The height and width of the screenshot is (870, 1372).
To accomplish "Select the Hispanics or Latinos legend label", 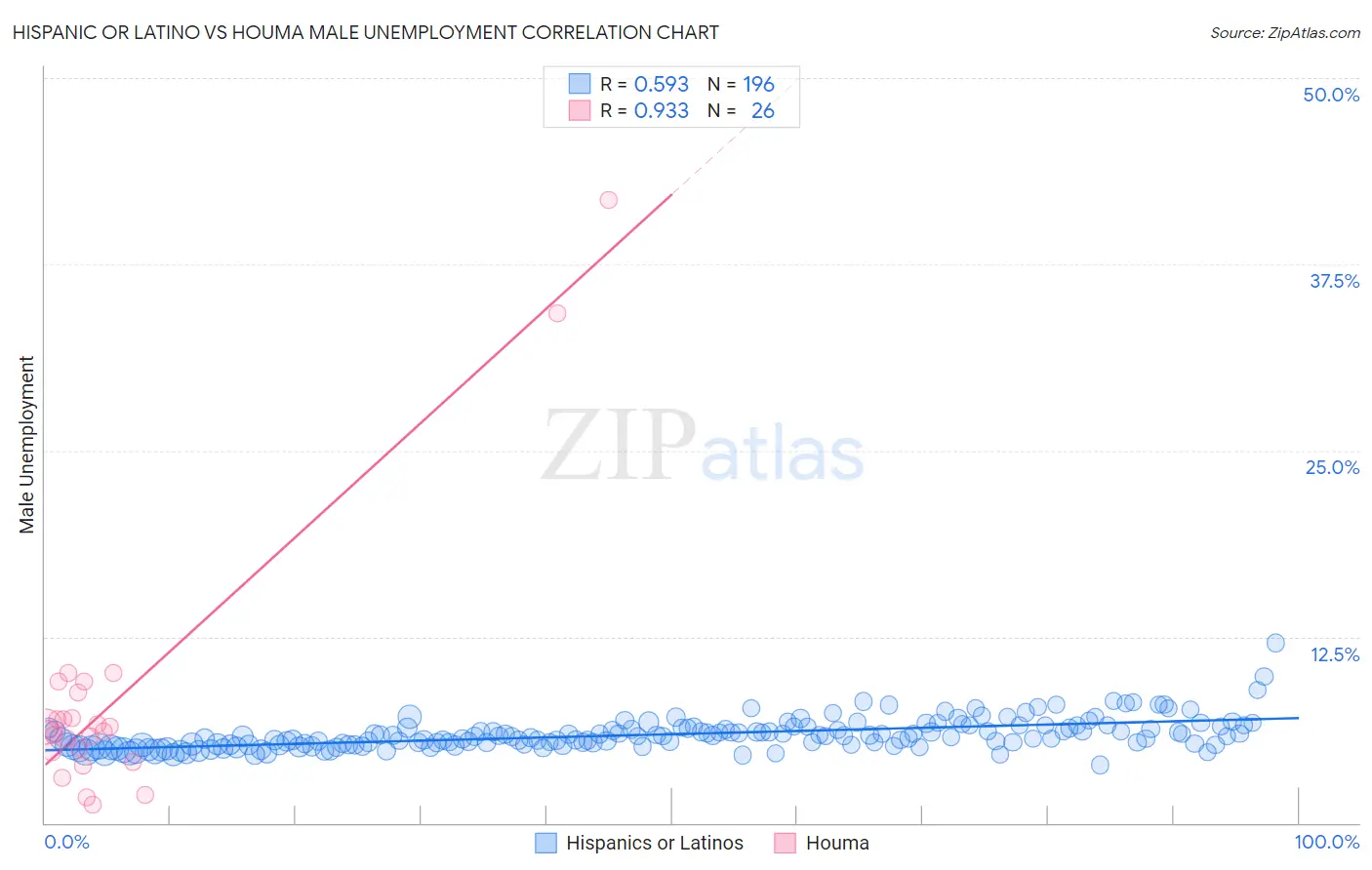I will 655,843.
